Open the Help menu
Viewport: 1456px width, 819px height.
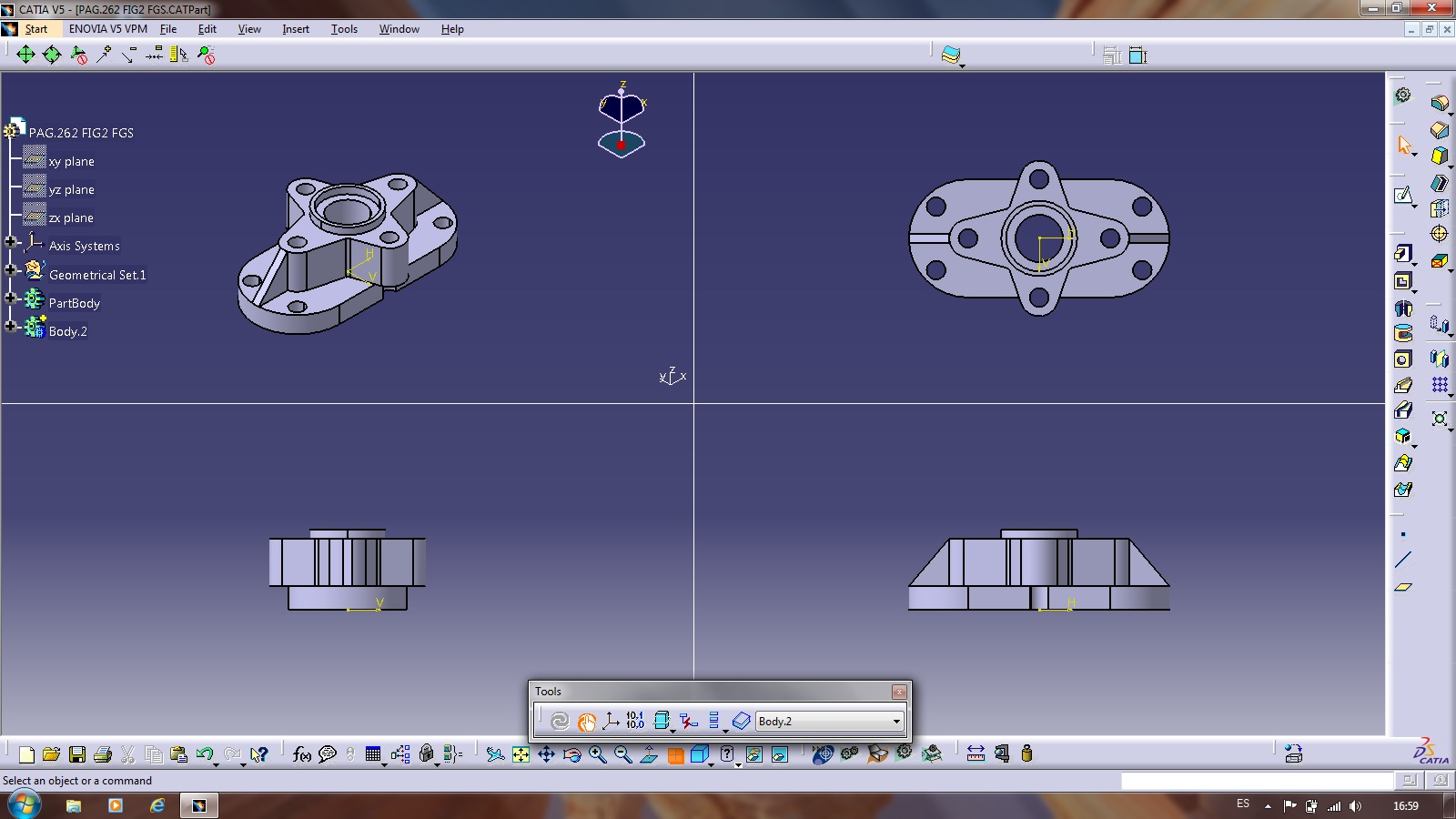click(x=452, y=29)
